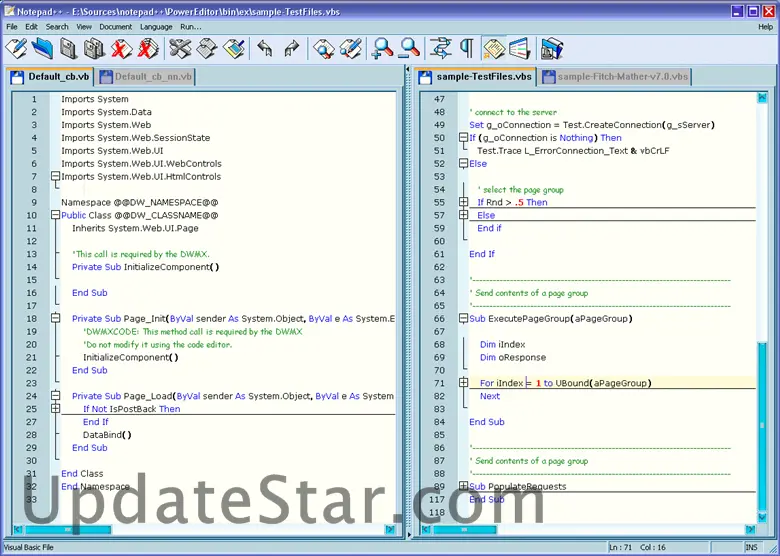The image size is (780, 556).
Task: Expand folded Sub PopulateRequests at line 89
Action: click(463, 487)
